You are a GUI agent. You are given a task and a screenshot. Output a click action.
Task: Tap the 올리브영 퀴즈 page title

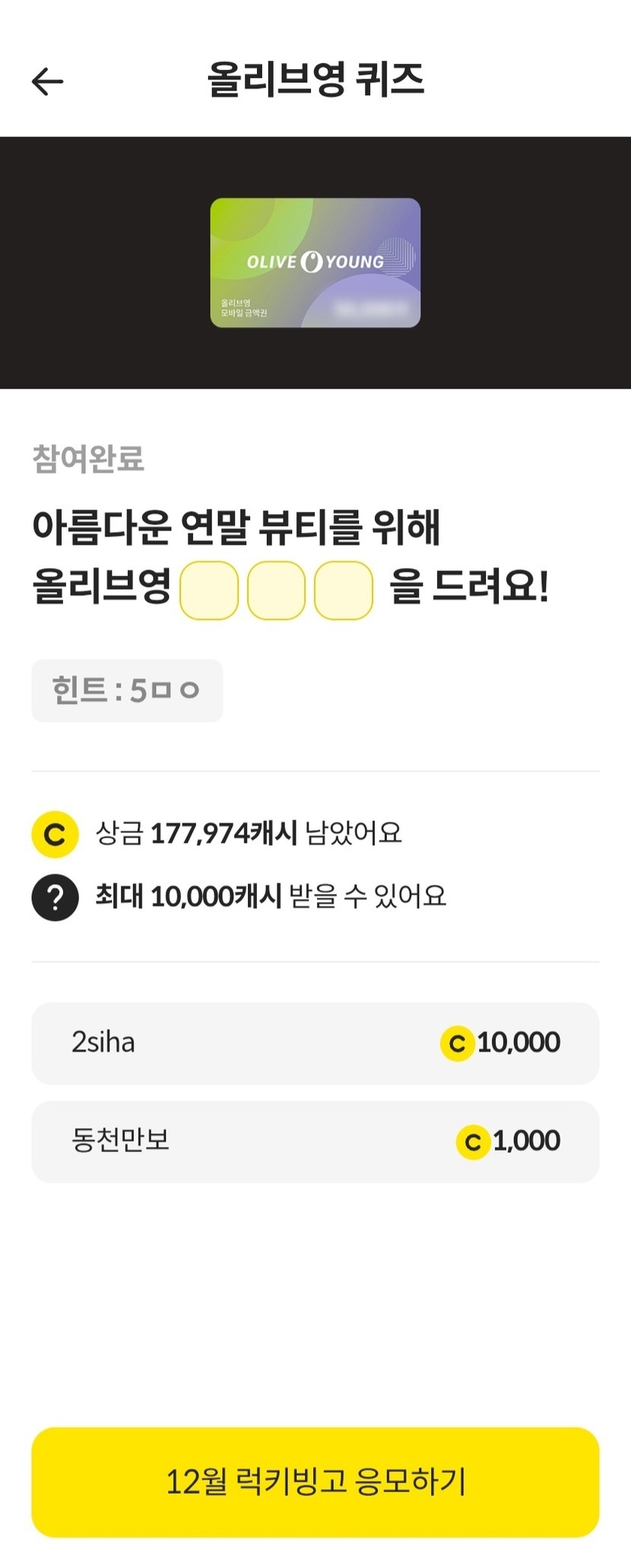click(315, 80)
